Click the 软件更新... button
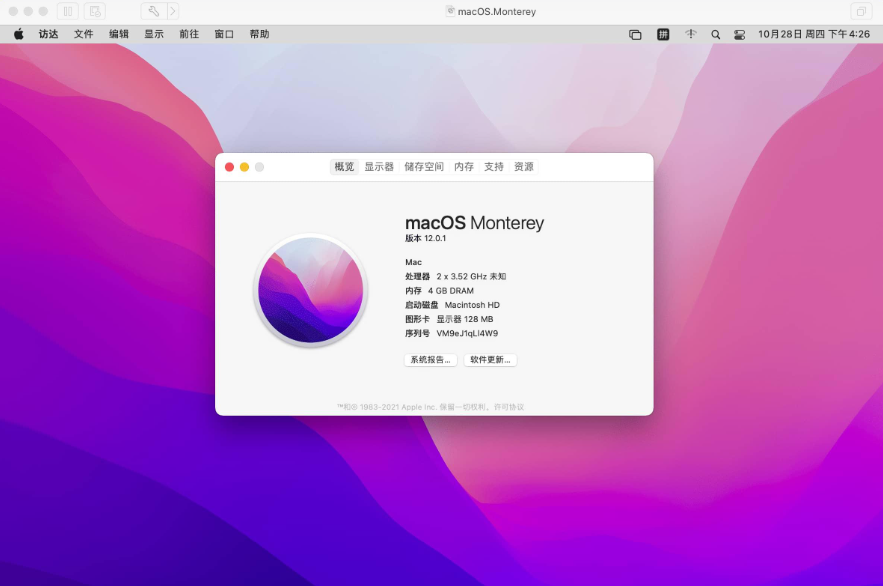The height and width of the screenshot is (586, 883). (490, 360)
